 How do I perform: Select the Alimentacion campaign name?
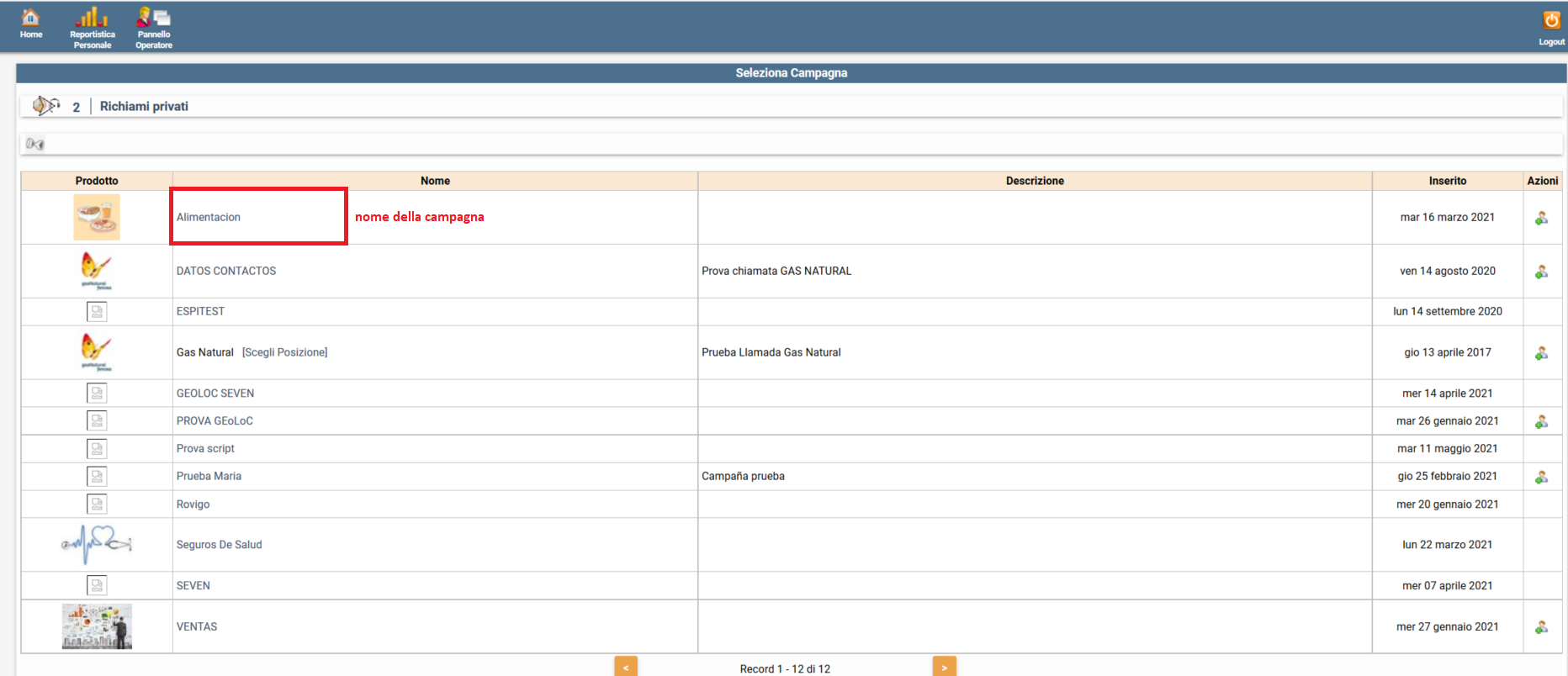tap(209, 217)
